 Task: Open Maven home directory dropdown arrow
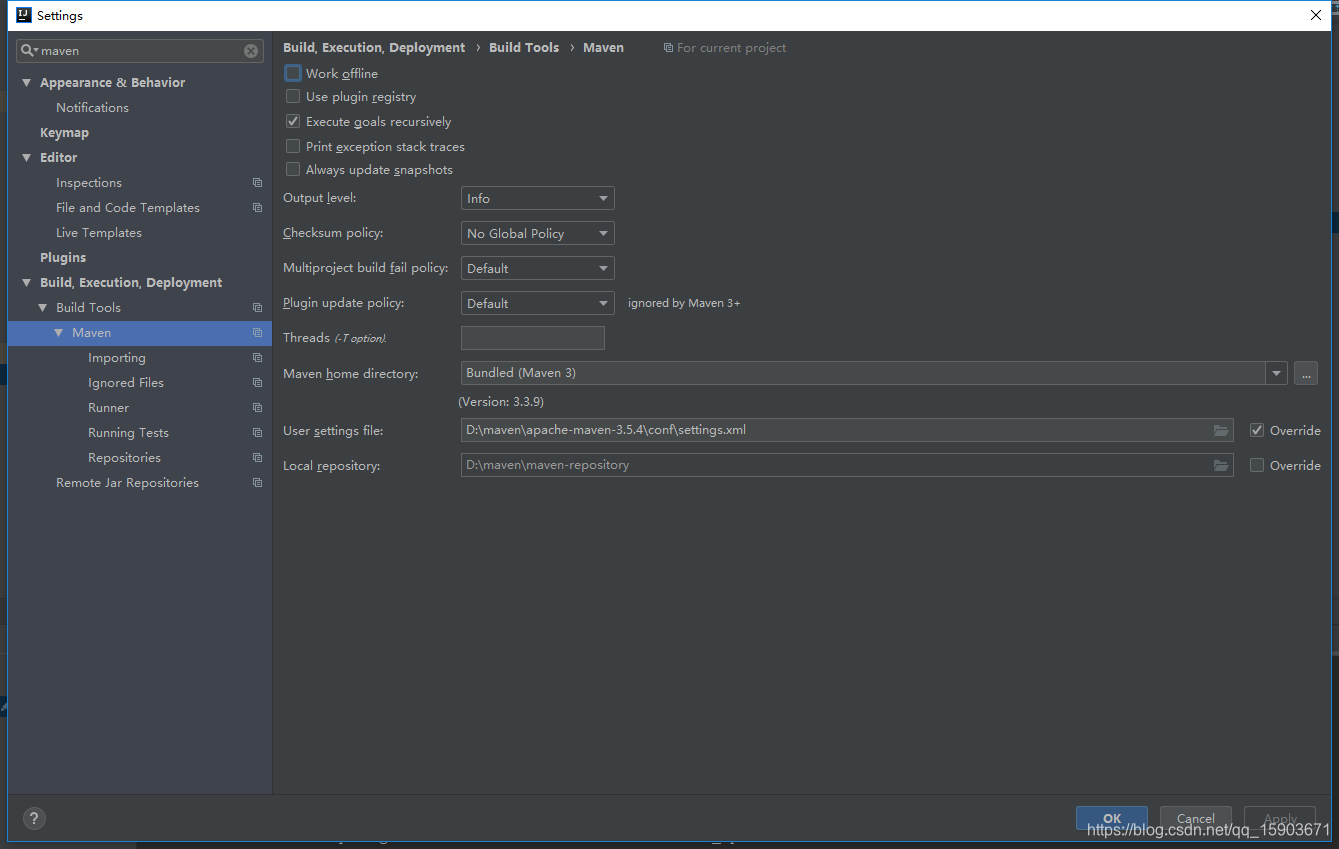coord(1276,373)
